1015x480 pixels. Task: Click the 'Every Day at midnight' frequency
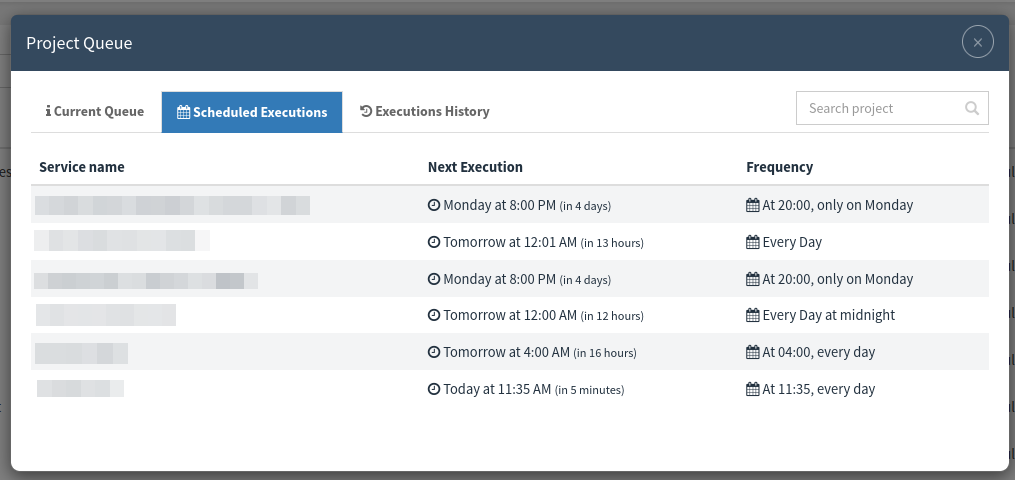829,315
